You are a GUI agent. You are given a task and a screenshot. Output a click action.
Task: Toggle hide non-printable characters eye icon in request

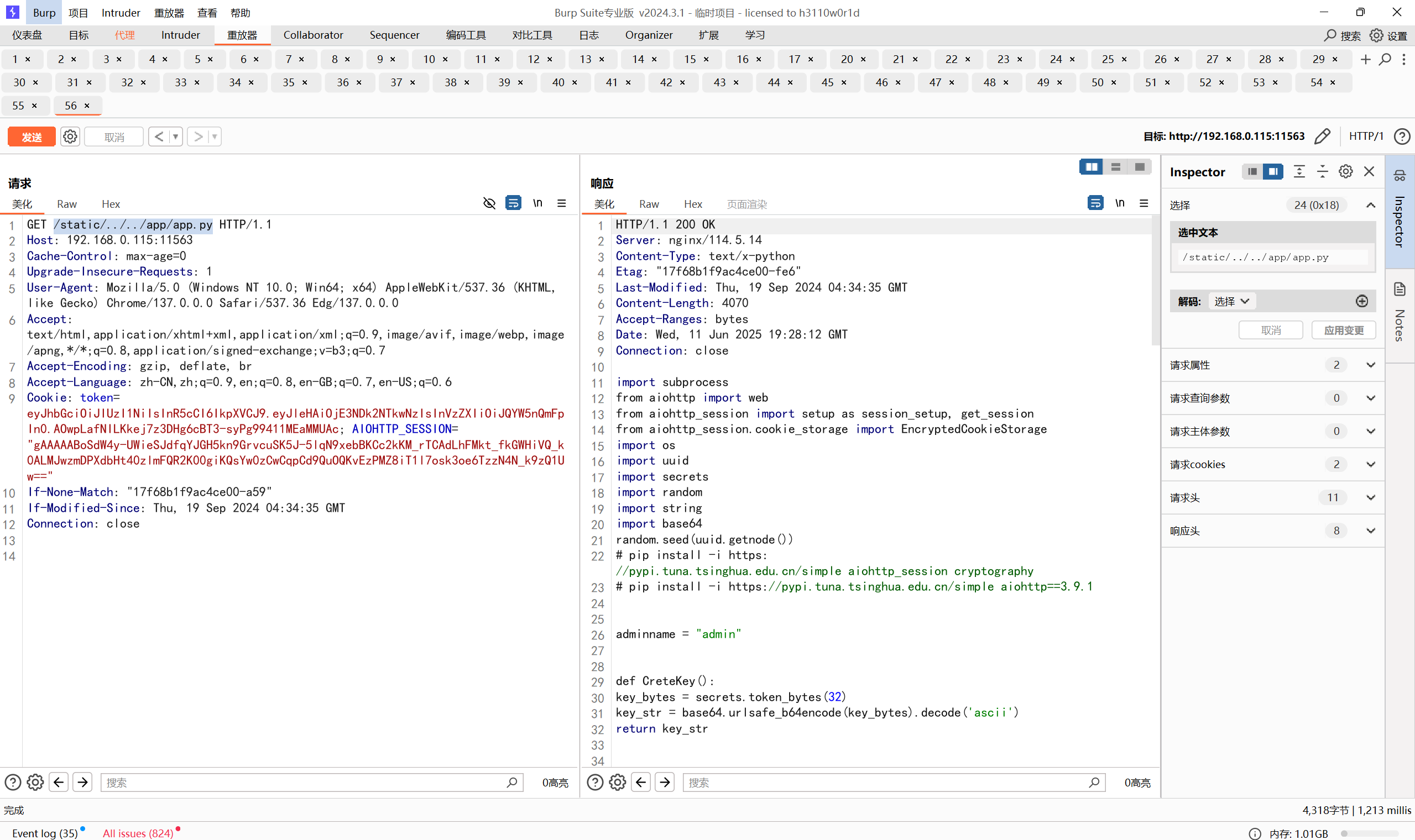pos(489,203)
